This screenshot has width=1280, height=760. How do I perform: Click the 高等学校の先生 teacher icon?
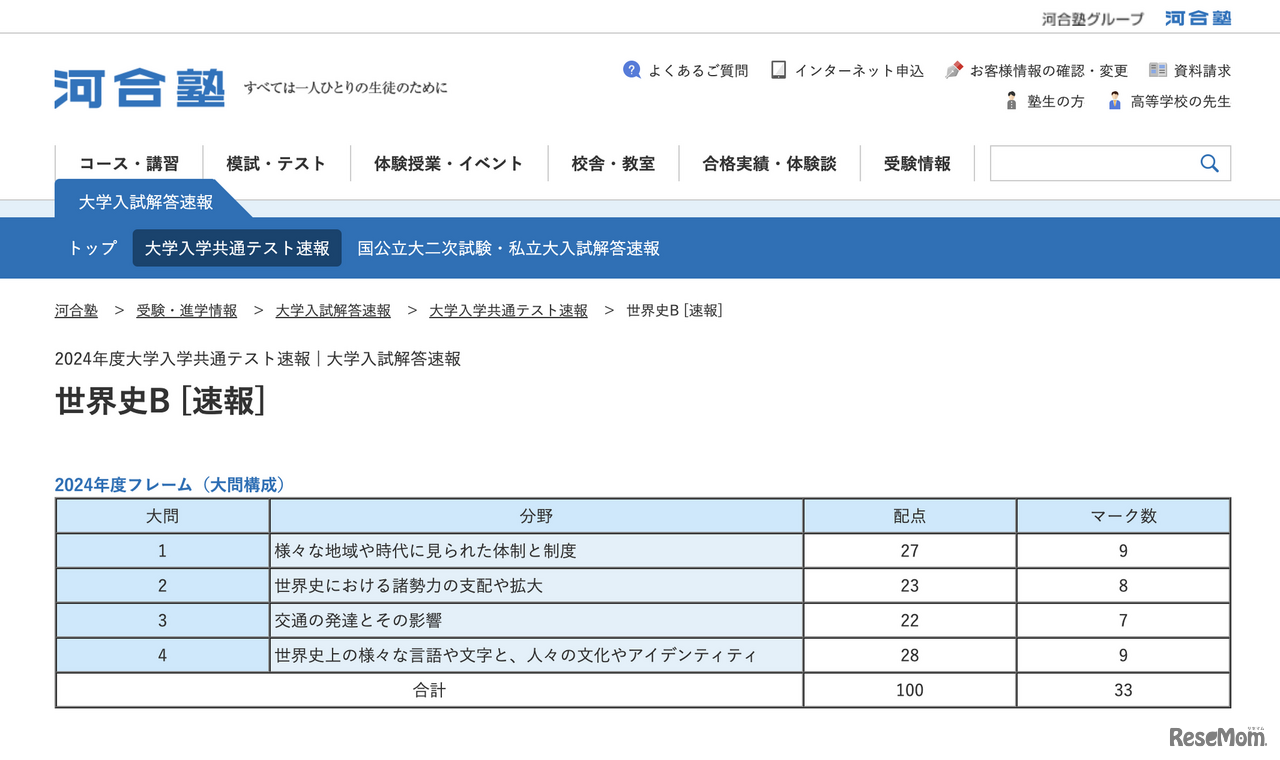(x=1113, y=101)
